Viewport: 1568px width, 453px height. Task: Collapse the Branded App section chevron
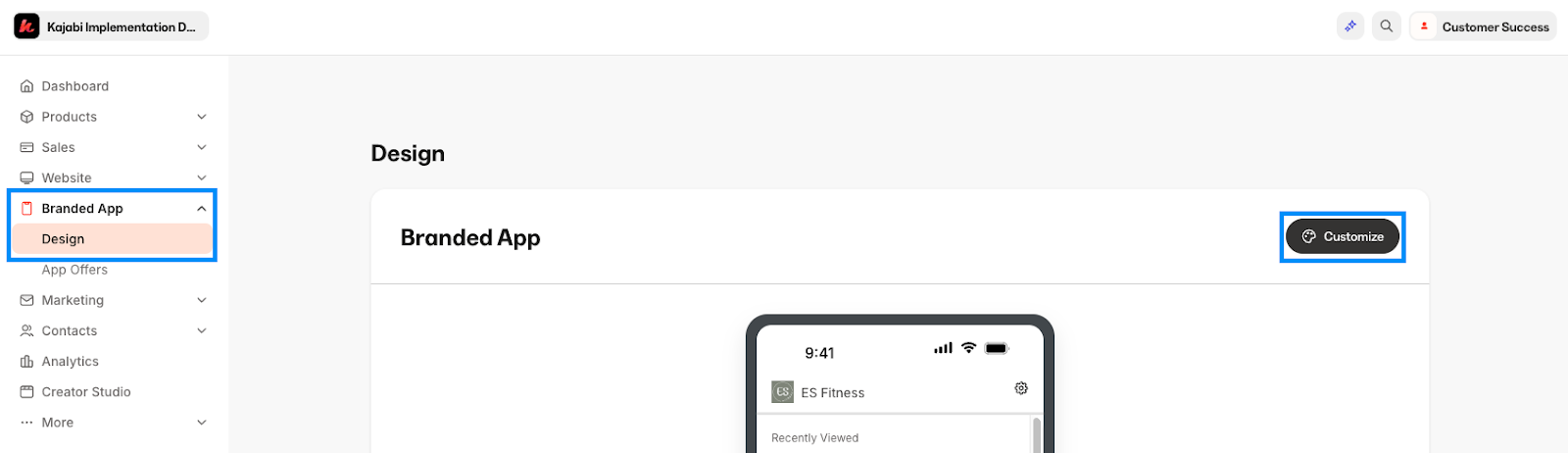(x=202, y=209)
